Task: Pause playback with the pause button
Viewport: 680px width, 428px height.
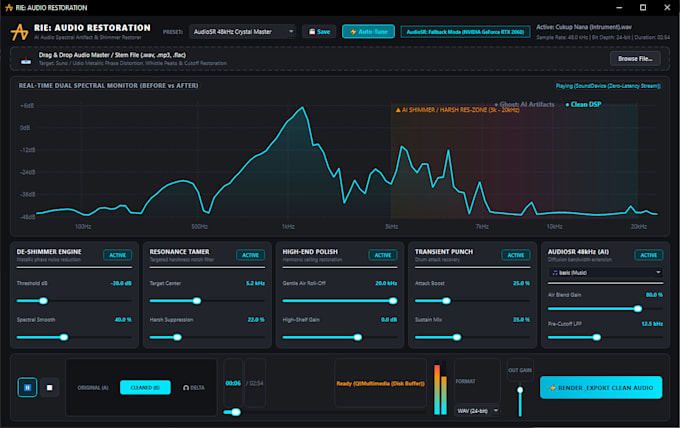Action: 27,387
